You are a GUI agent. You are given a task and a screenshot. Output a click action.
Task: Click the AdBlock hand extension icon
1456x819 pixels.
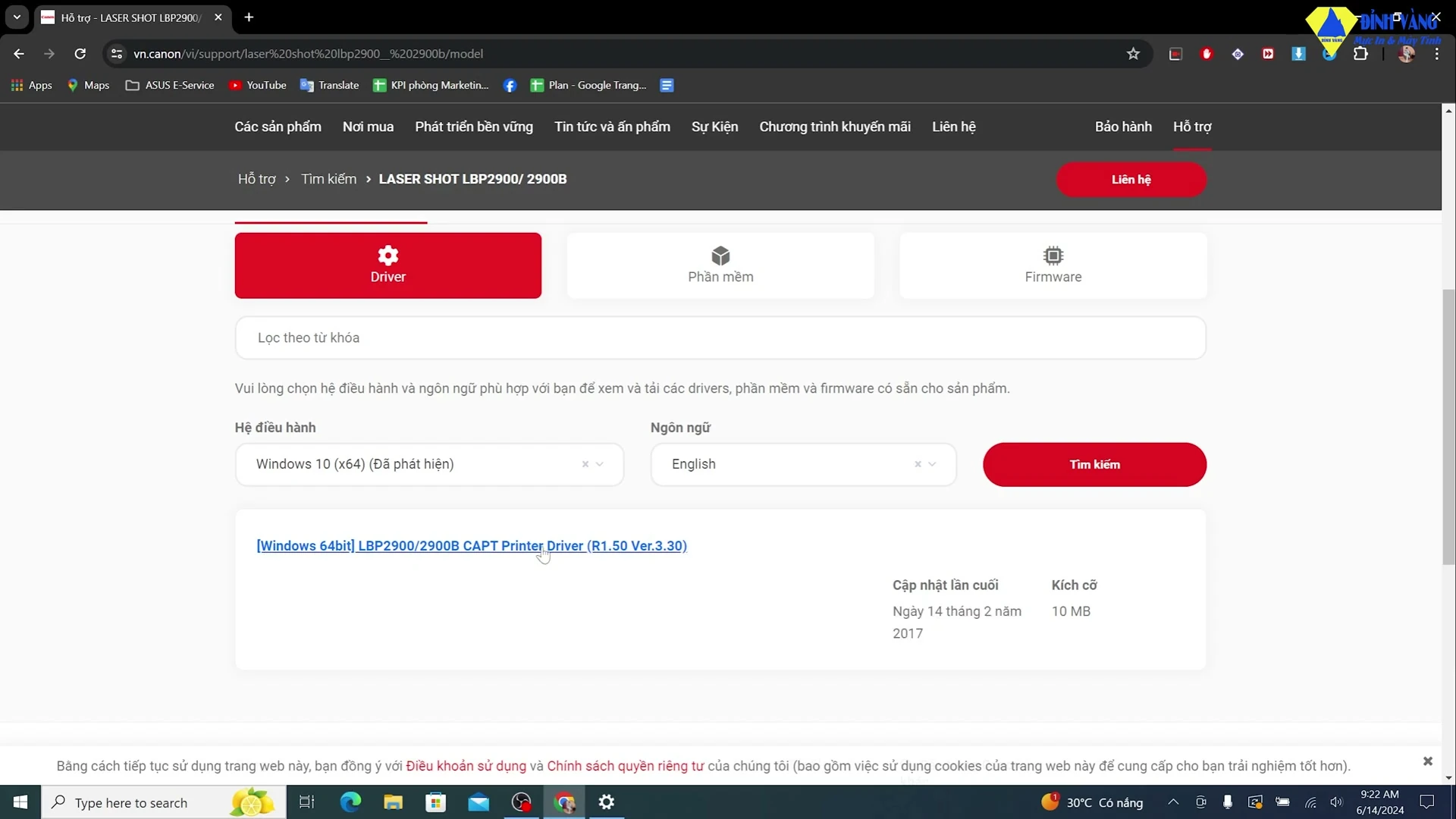1207,54
